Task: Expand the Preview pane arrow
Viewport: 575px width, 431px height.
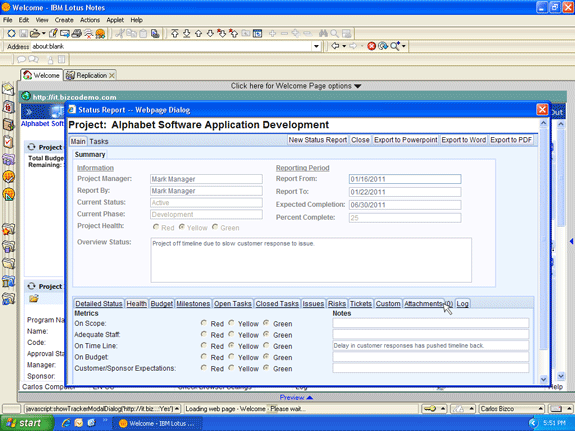Action: 310,397
